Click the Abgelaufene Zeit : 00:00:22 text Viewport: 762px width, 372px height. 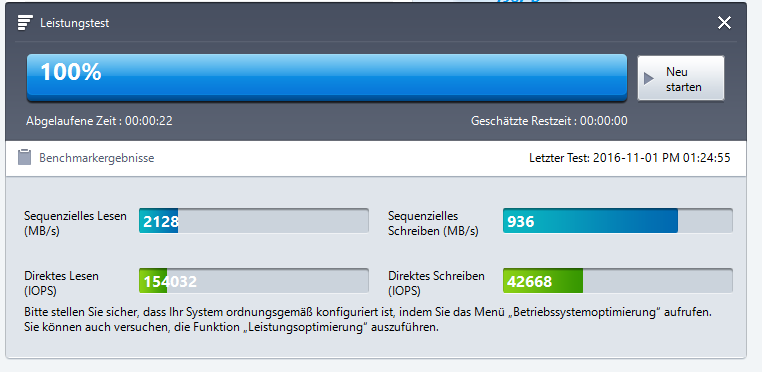tap(99, 121)
